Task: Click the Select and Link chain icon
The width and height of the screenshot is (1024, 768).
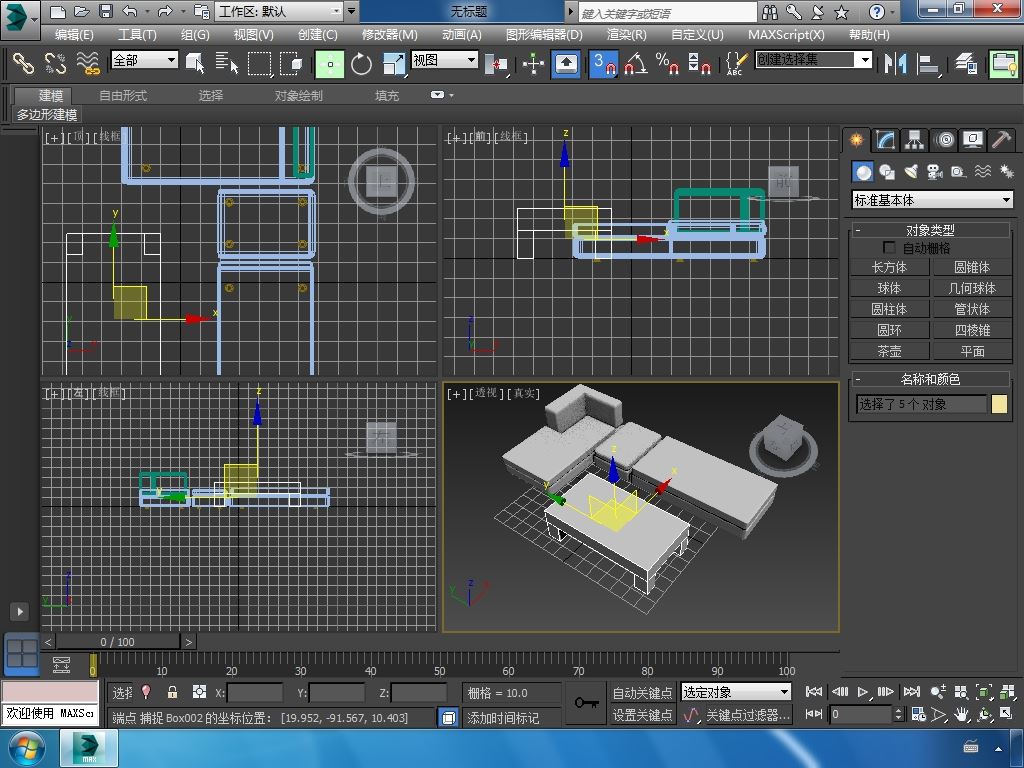Action: (23, 64)
